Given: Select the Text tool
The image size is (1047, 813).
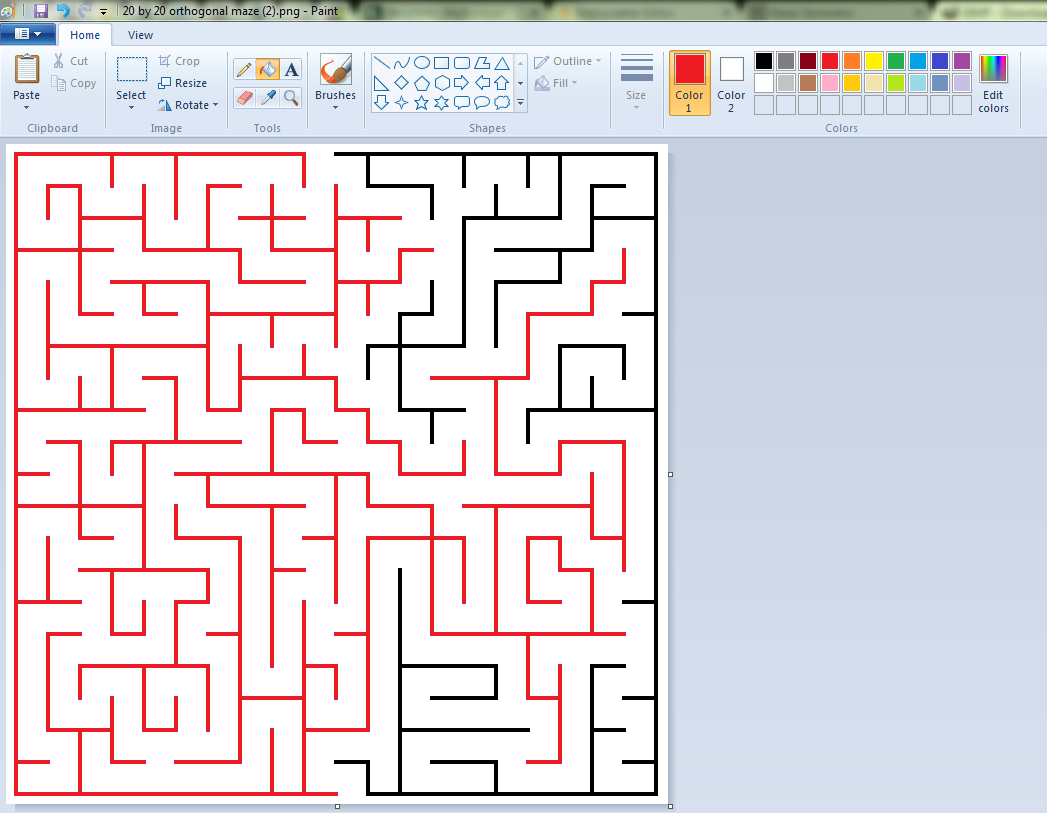Looking at the screenshot, I should point(291,68).
